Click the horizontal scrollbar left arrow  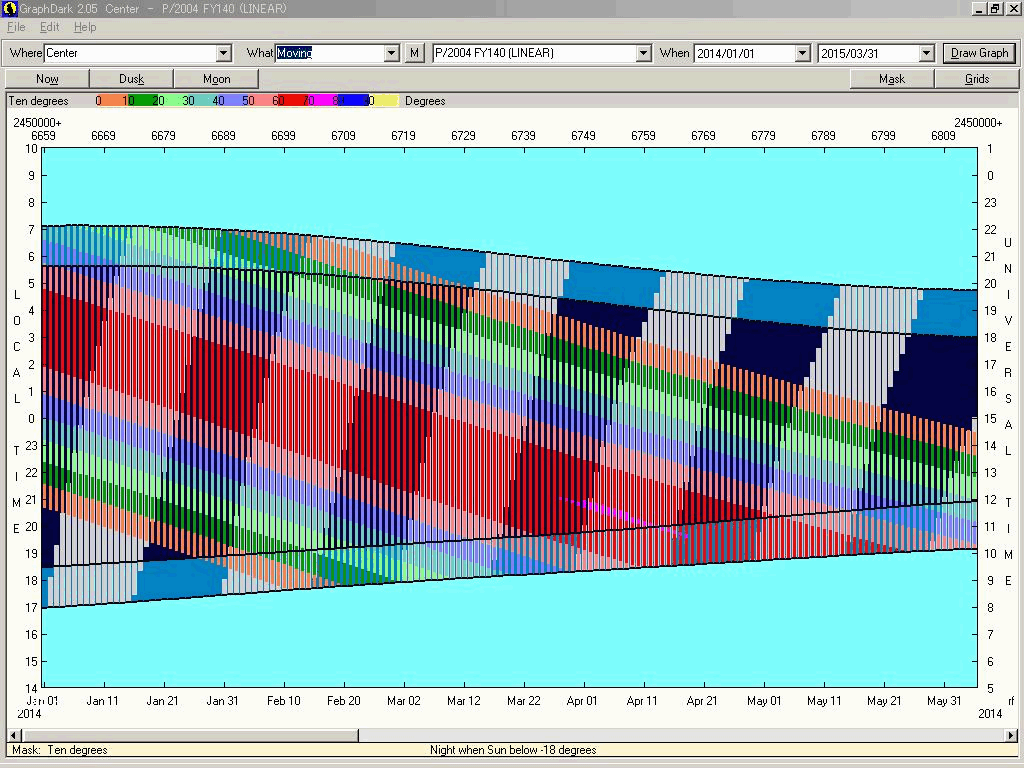tap(12, 735)
